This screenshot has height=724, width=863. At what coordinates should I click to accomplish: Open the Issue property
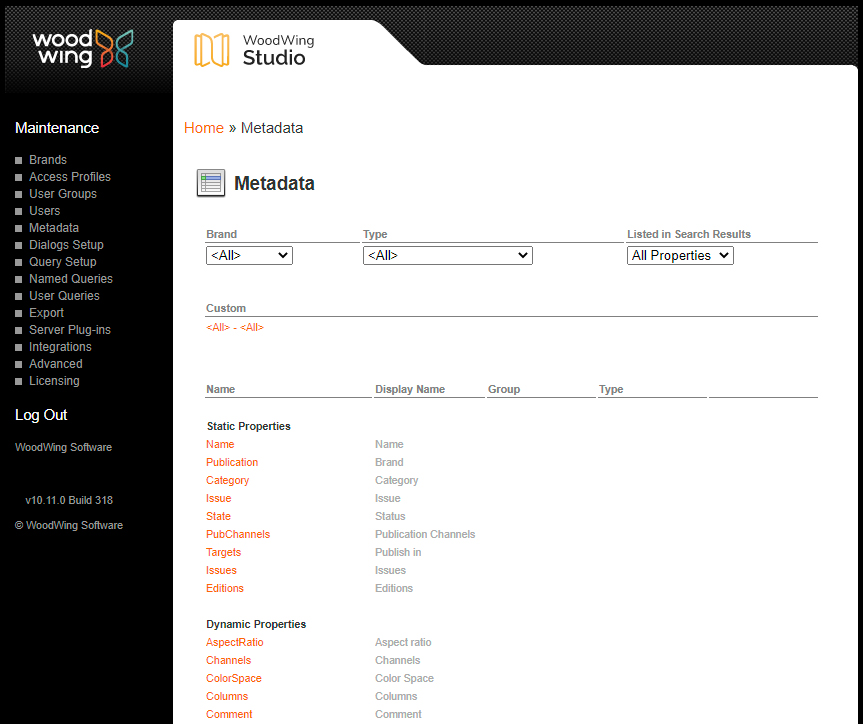[x=219, y=498]
